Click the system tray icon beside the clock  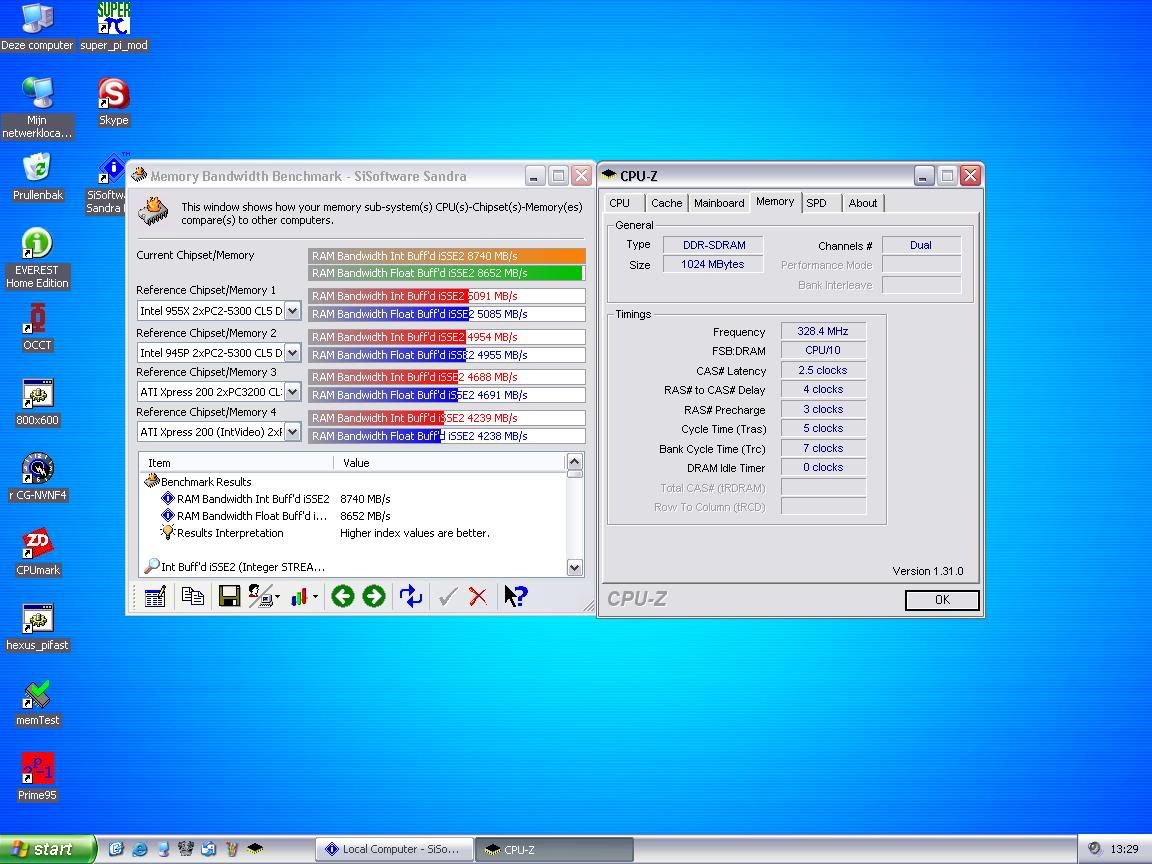pyautogui.click(x=1094, y=849)
